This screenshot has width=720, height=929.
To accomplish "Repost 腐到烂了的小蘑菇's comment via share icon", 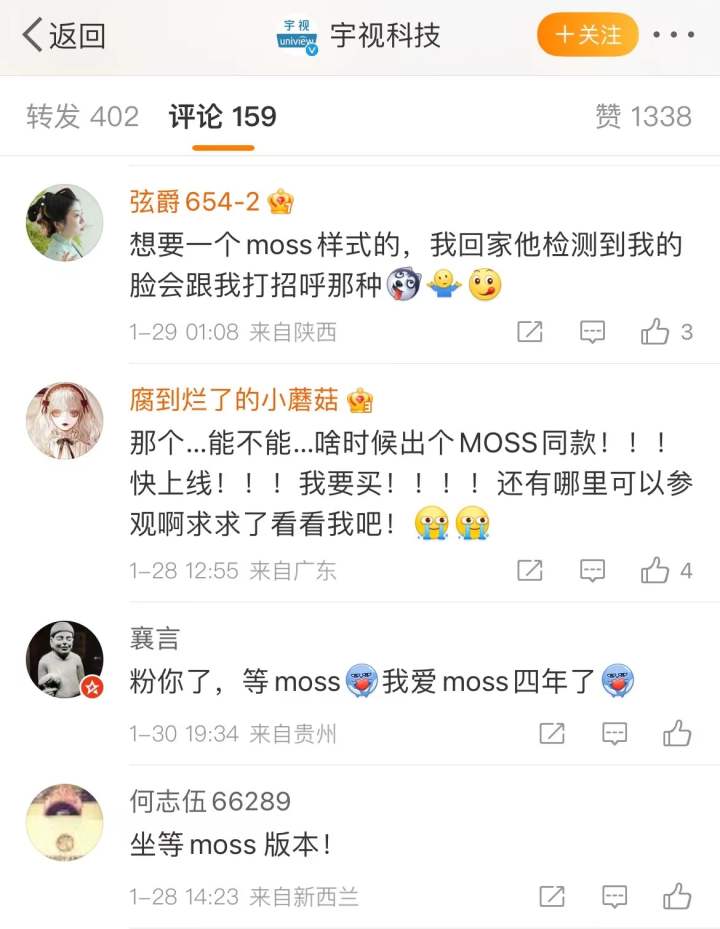I will tap(530, 571).
